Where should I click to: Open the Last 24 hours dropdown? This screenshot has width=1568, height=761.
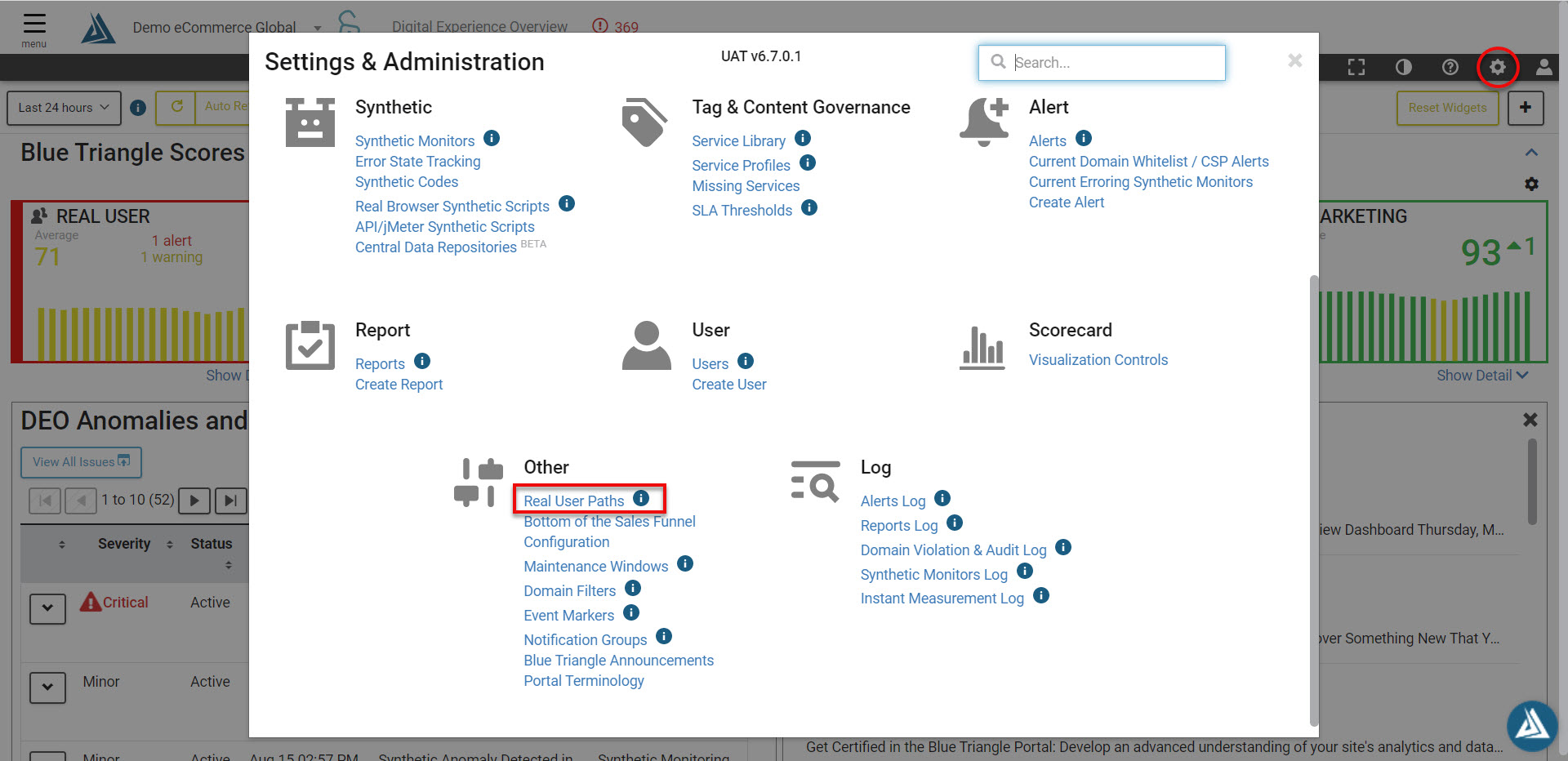(64, 108)
